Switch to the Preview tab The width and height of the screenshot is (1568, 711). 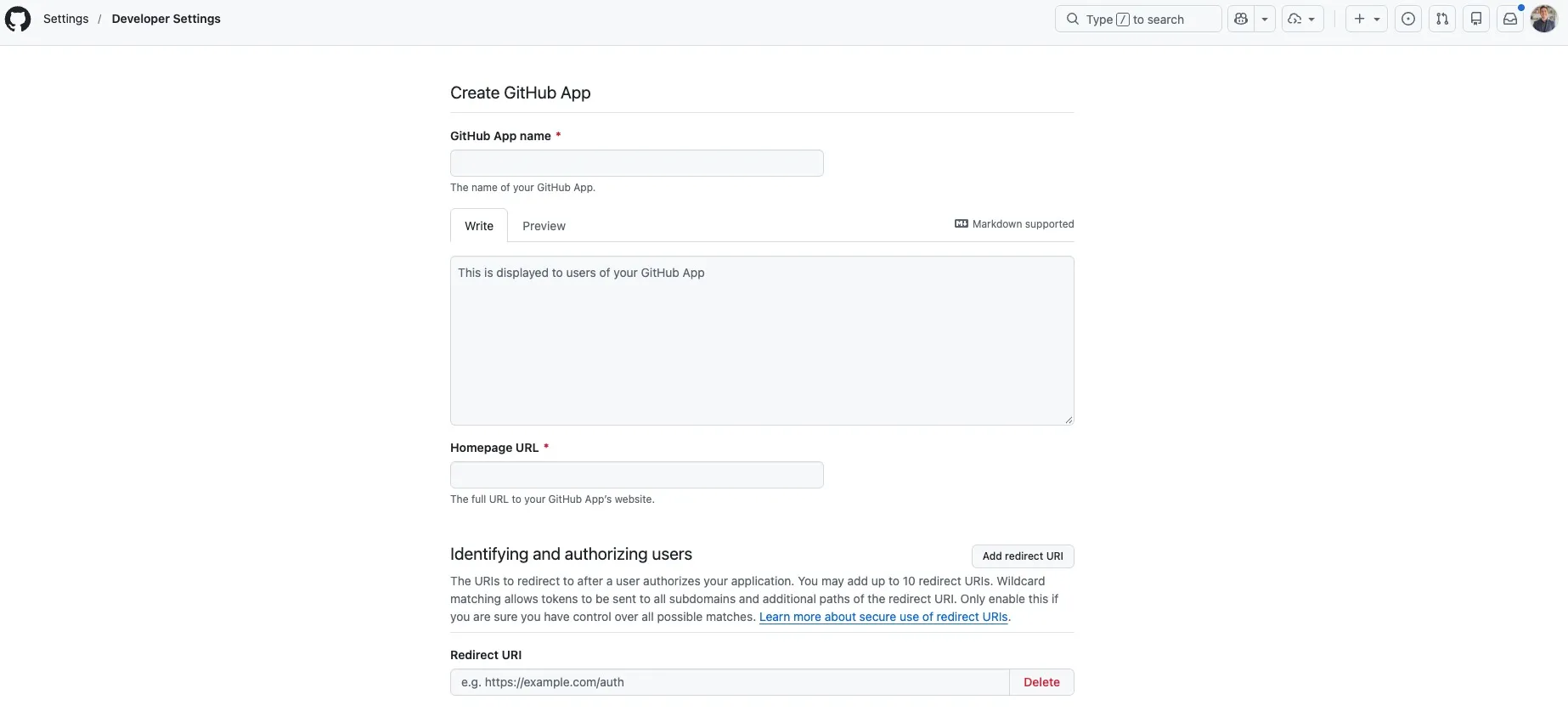544,226
